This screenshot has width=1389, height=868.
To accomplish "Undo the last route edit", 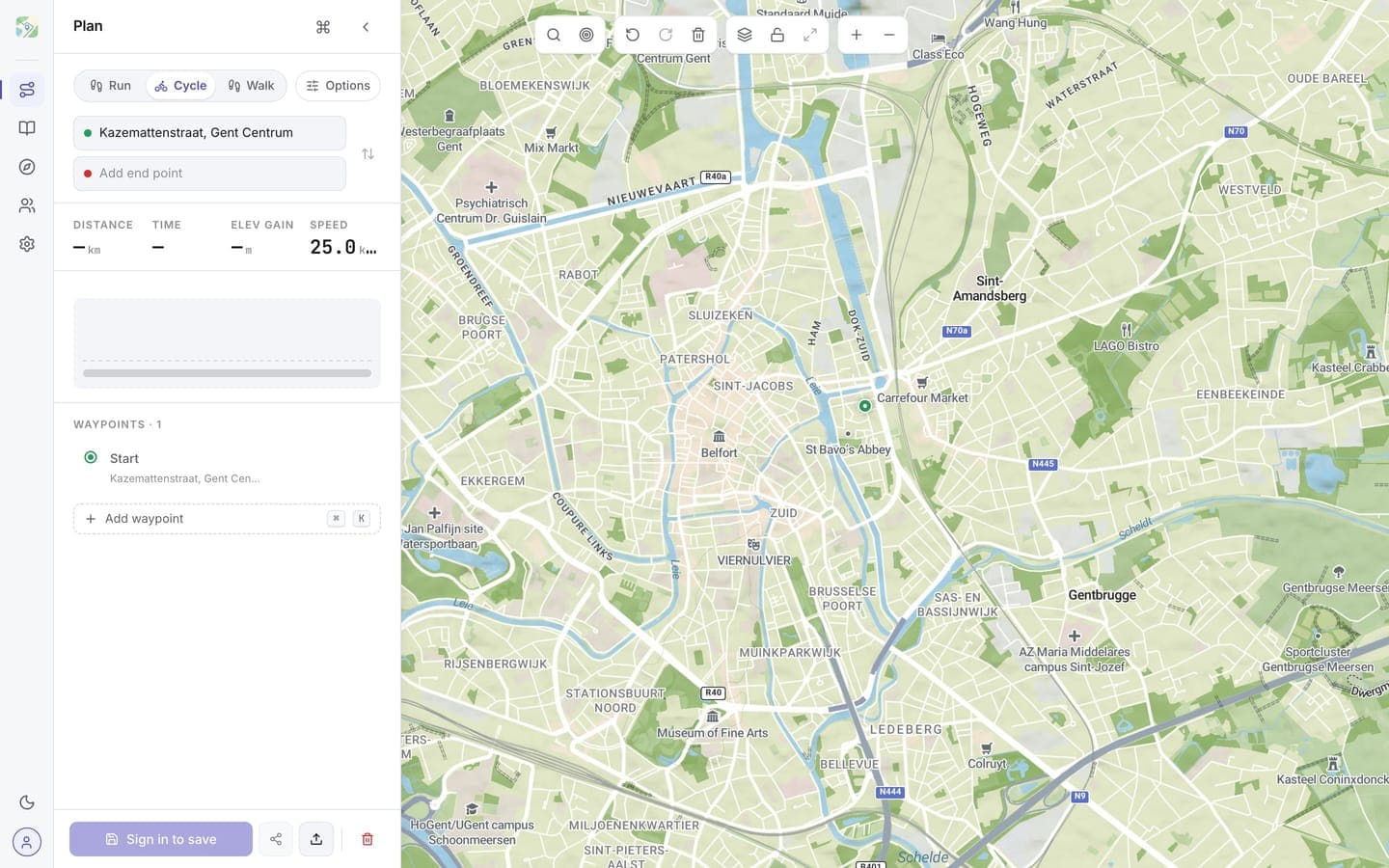I will tap(633, 35).
